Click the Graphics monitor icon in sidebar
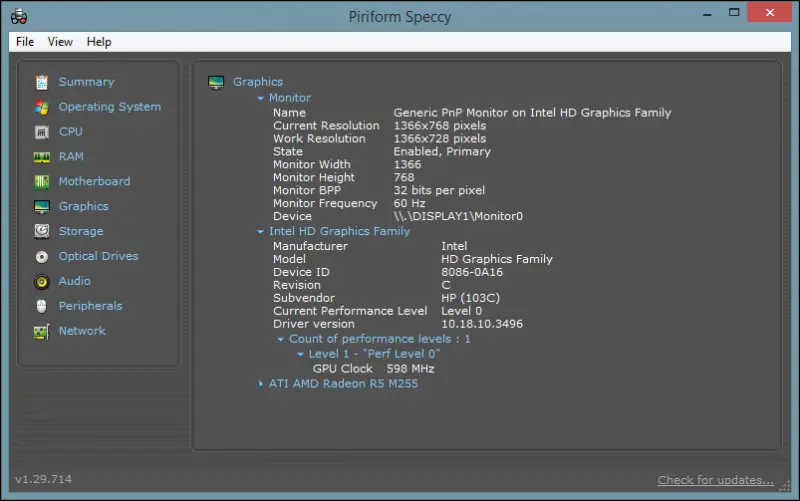This screenshot has width=800, height=501. tap(42, 207)
